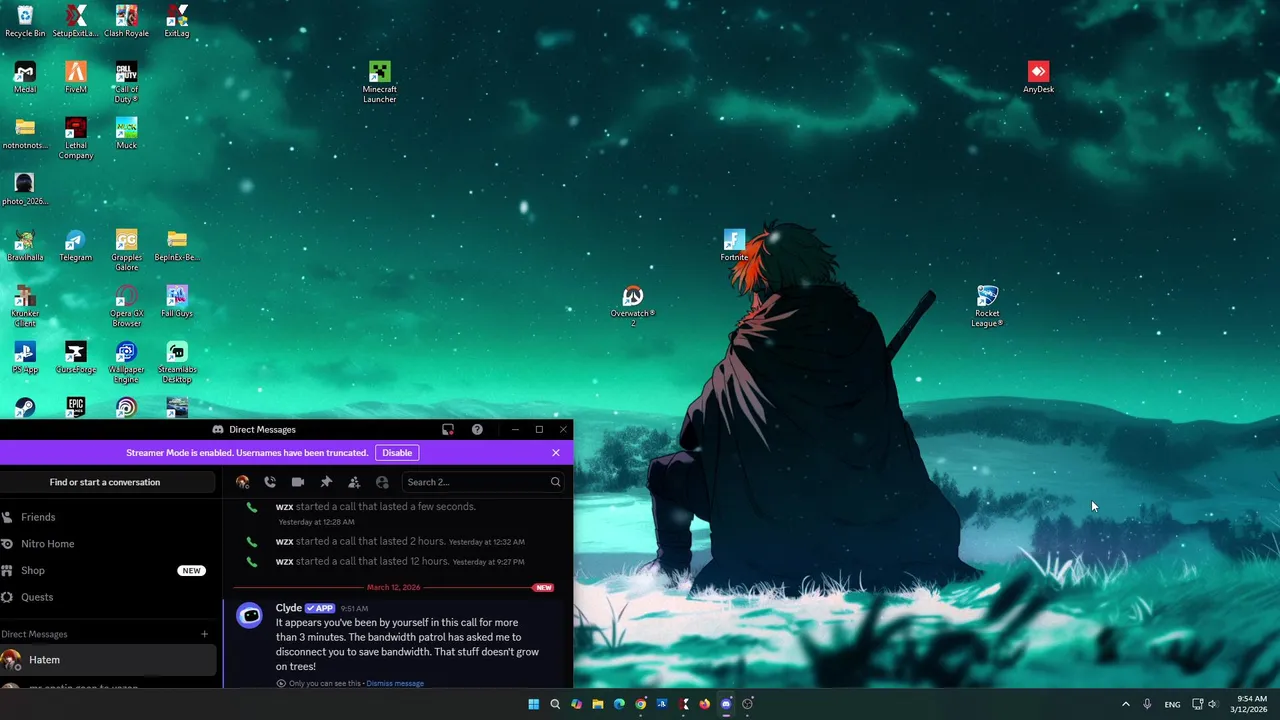Select the Fall Guys desktop icon
Viewport: 1280px width, 720px height.
[177, 301]
